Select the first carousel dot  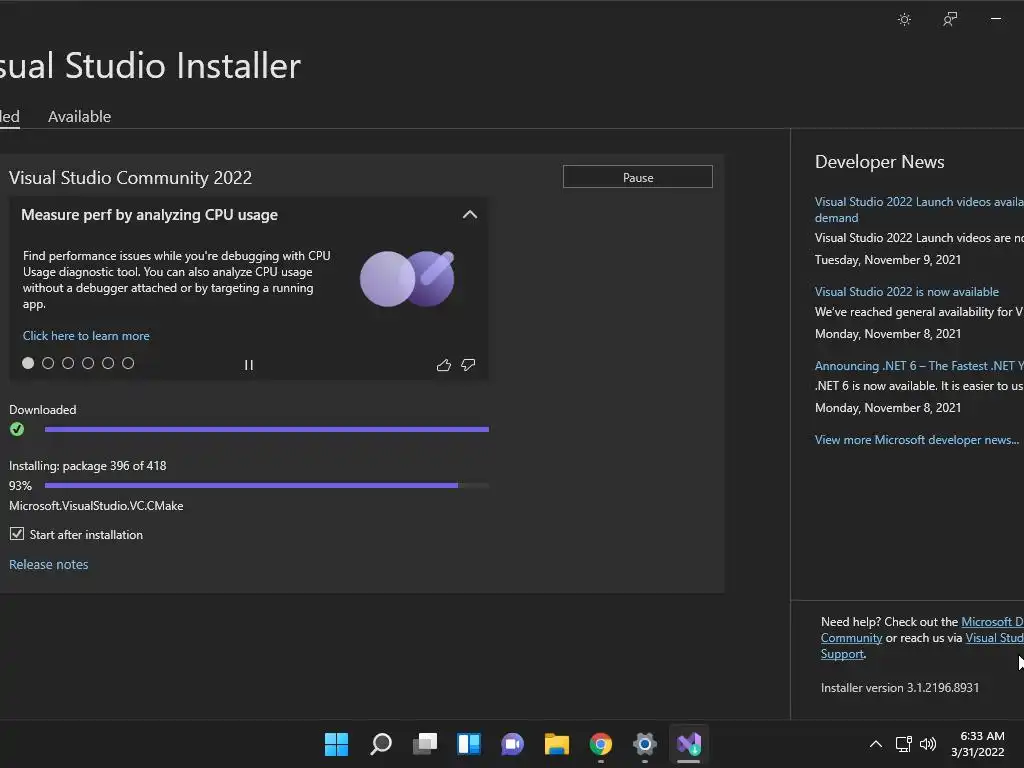click(x=28, y=363)
